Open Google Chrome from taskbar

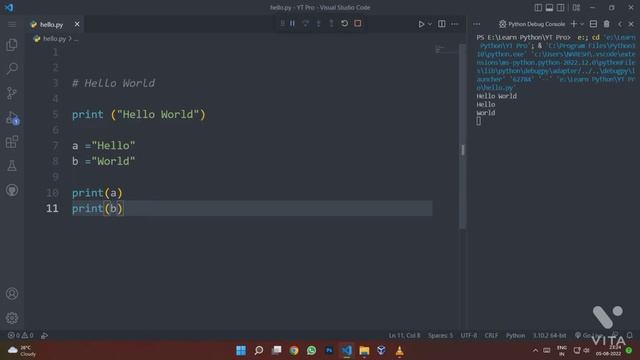(294, 350)
